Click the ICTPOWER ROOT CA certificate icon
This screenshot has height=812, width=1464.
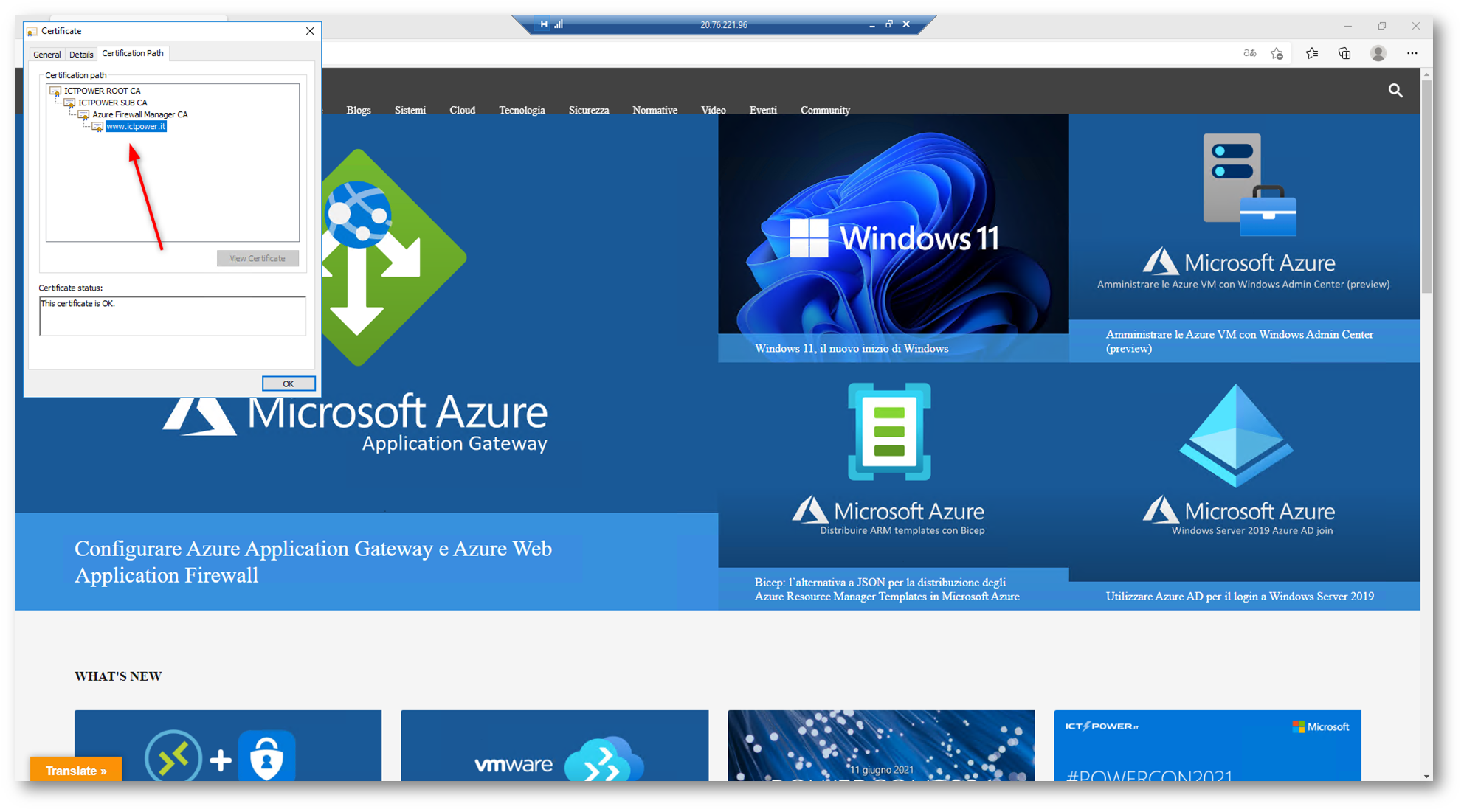coord(55,91)
